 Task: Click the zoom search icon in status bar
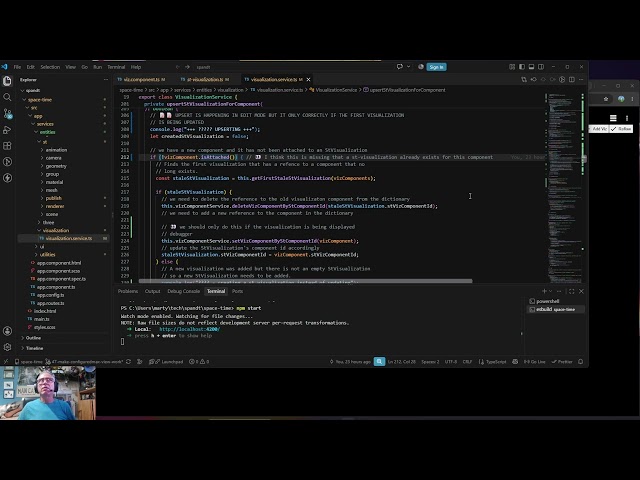(379, 362)
